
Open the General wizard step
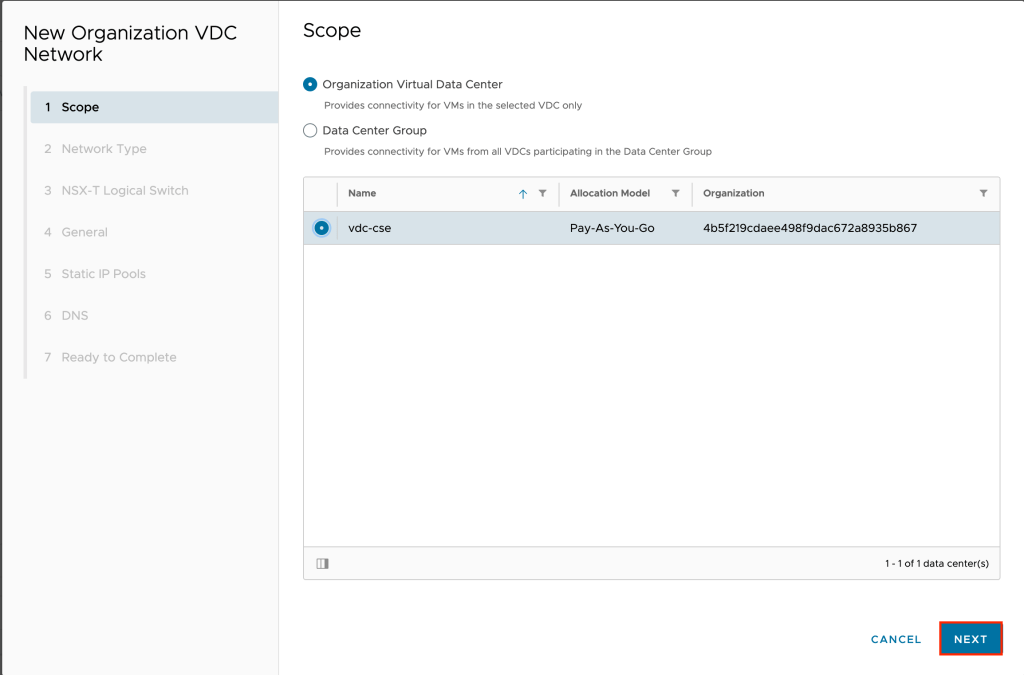[x=84, y=232]
